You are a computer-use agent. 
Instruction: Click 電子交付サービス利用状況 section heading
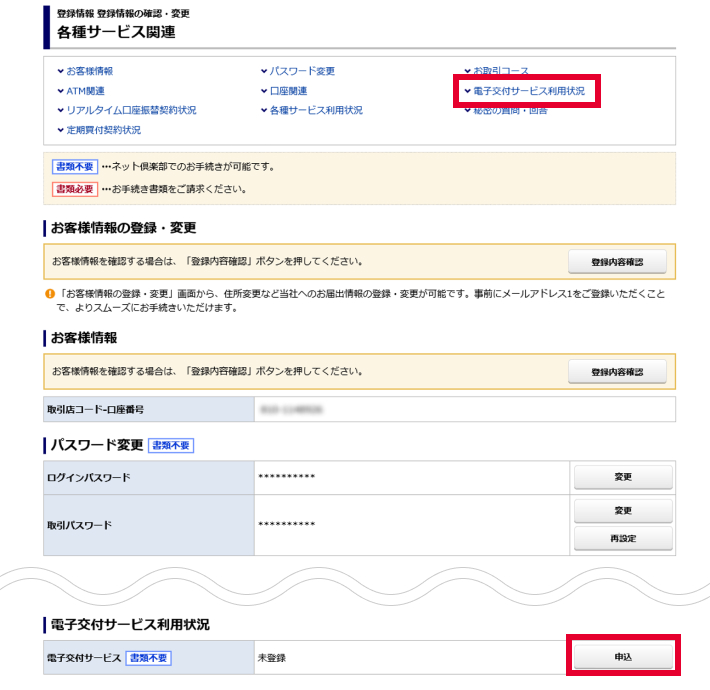click(130, 625)
